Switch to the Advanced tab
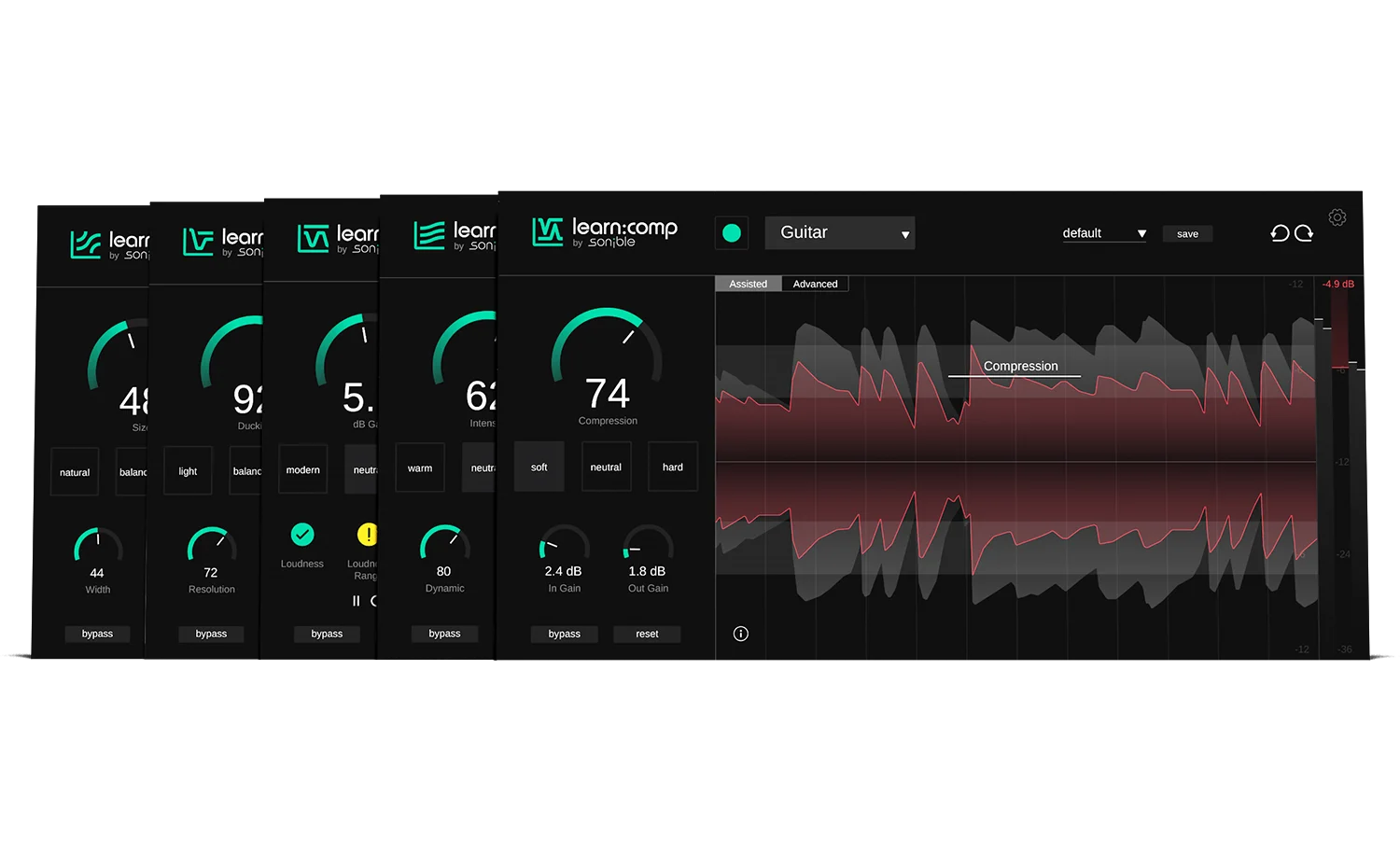1400x851 pixels. click(x=815, y=284)
